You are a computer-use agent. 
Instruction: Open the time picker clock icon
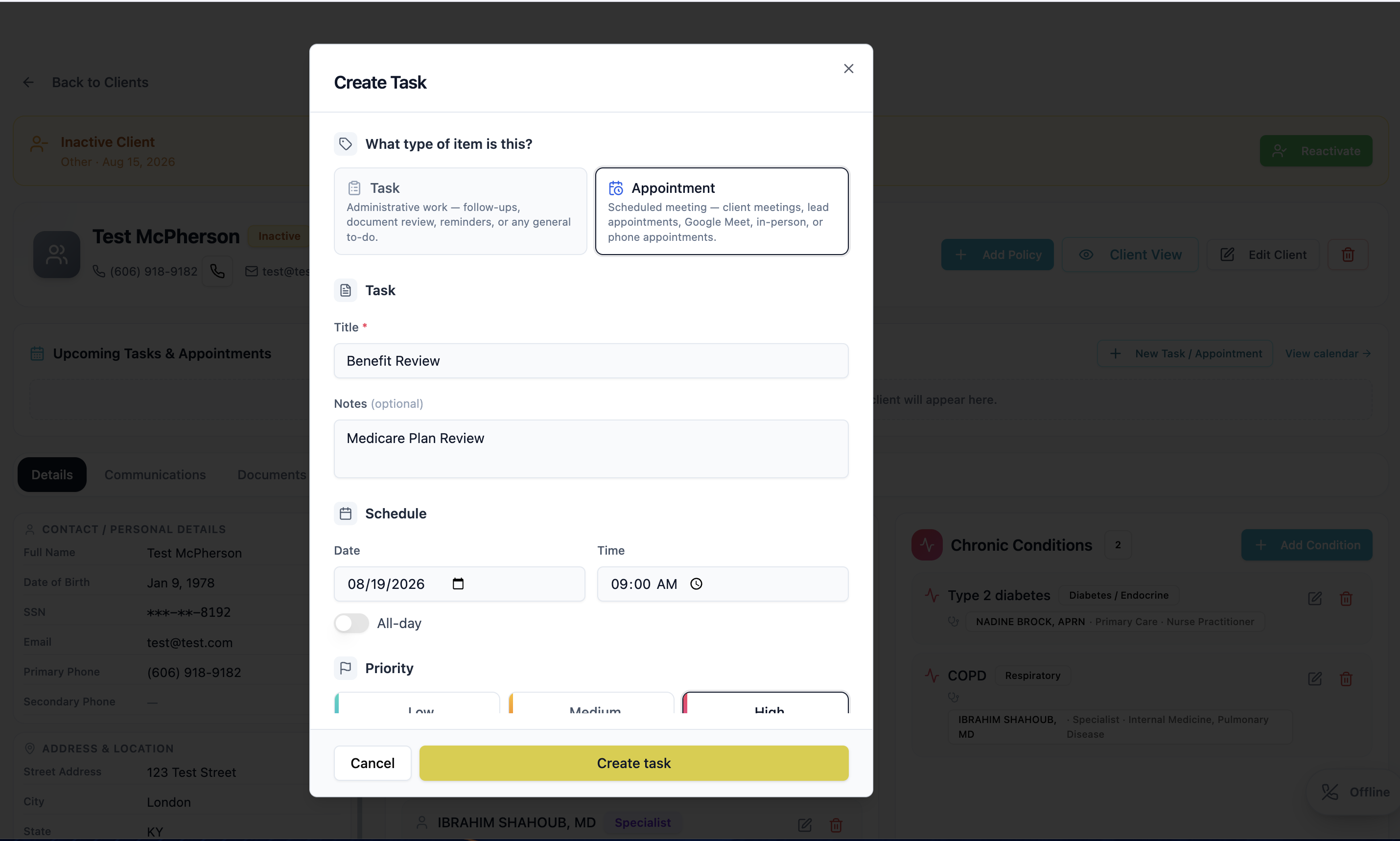point(696,584)
